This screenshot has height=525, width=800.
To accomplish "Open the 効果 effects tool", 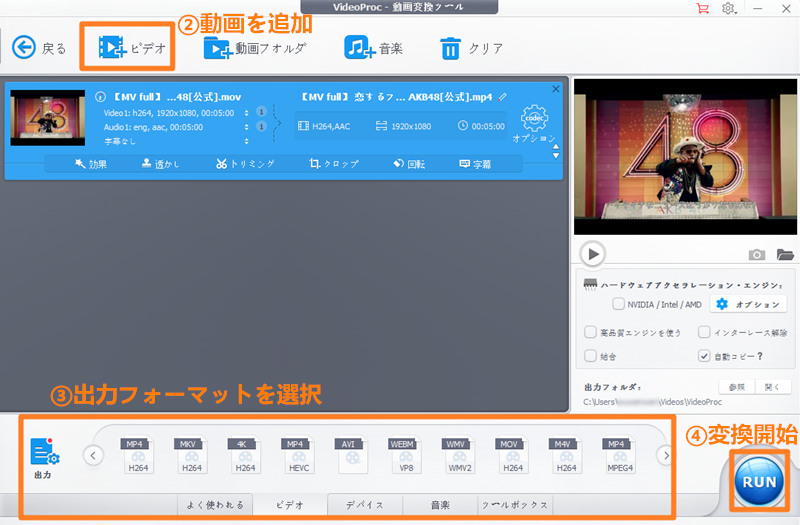I will (x=91, y=164).
